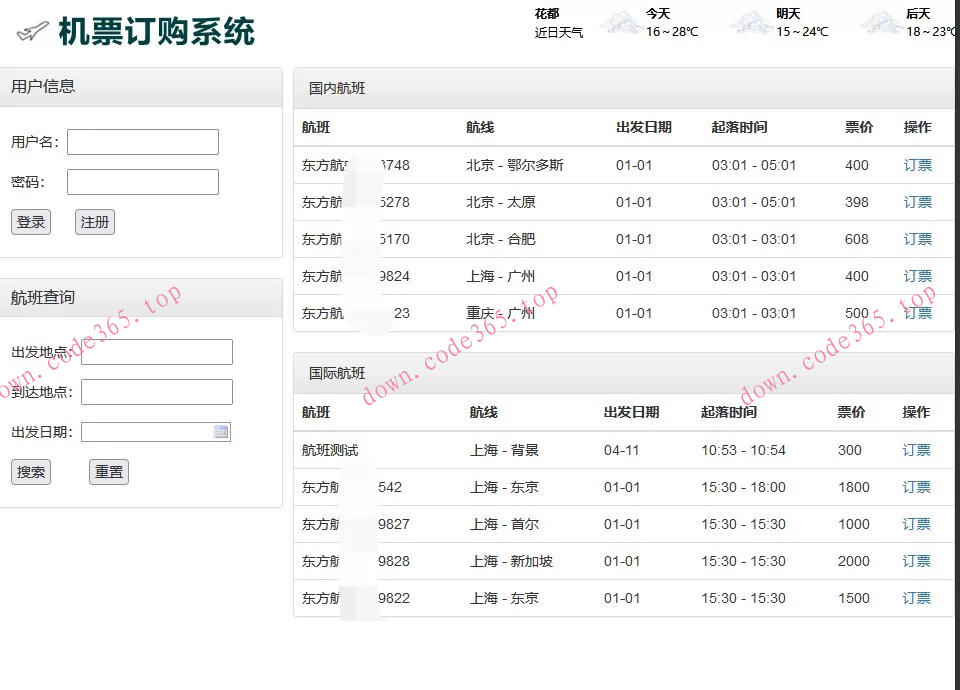Click the 出发地点 departure input field
Image resolution: width=960 pixels, height=690 pixels.
point(156,351)
